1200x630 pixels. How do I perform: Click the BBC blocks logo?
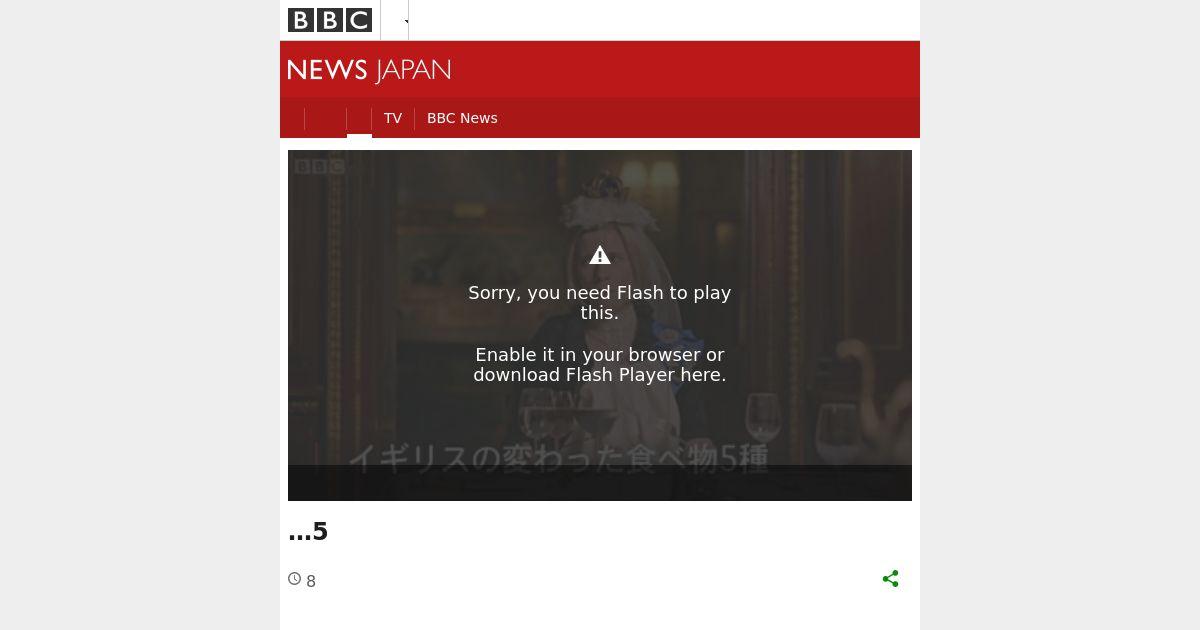point(330,20)
